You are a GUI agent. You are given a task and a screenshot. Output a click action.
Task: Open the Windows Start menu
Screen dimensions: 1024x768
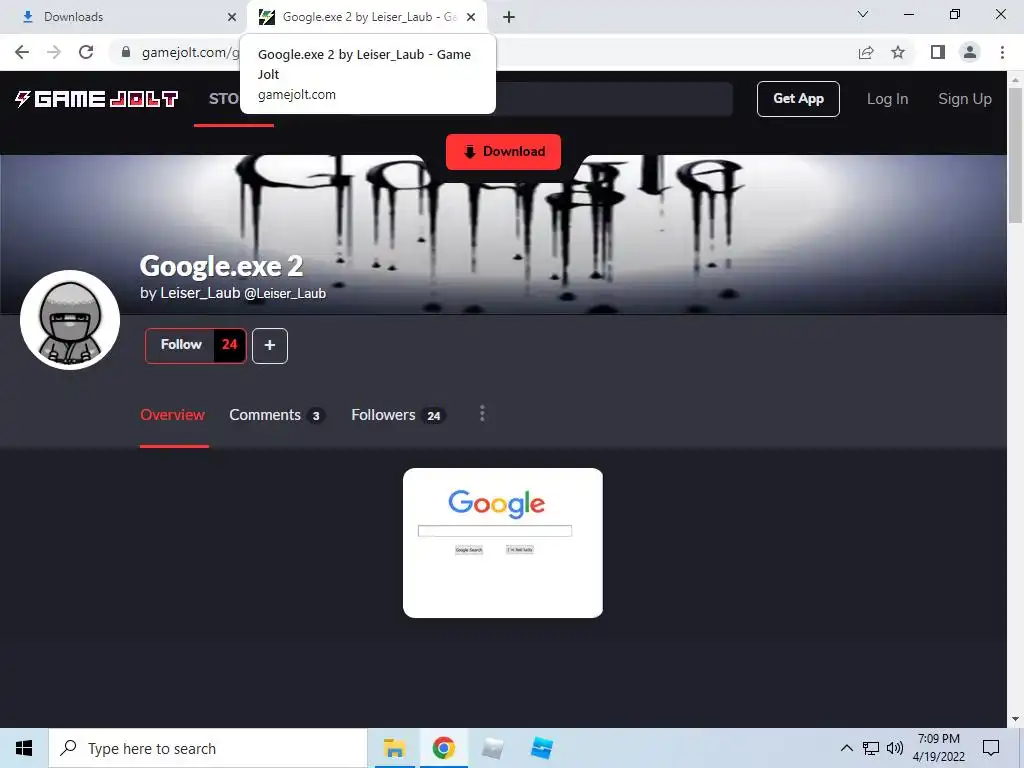click(x=24, y=748)
